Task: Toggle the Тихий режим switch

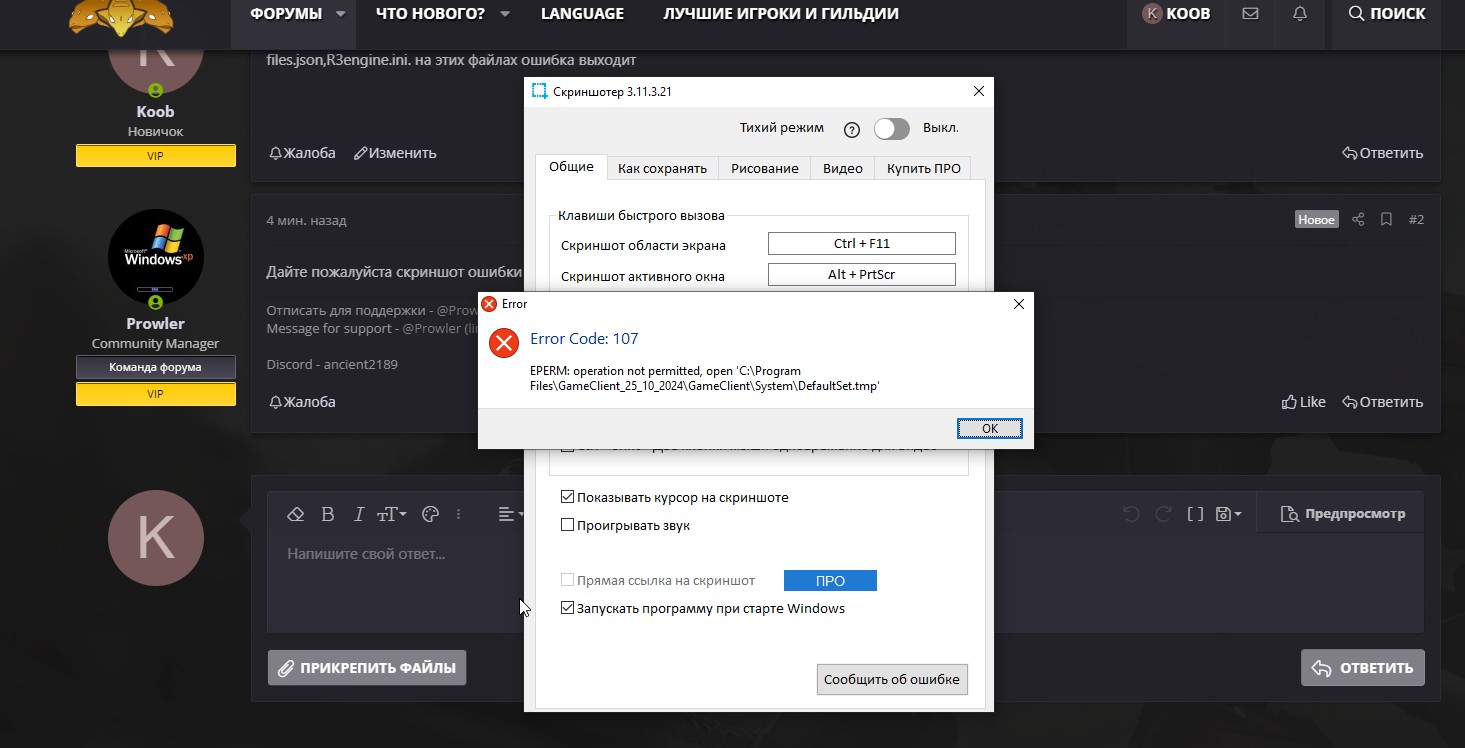Action: click(891, 129)
